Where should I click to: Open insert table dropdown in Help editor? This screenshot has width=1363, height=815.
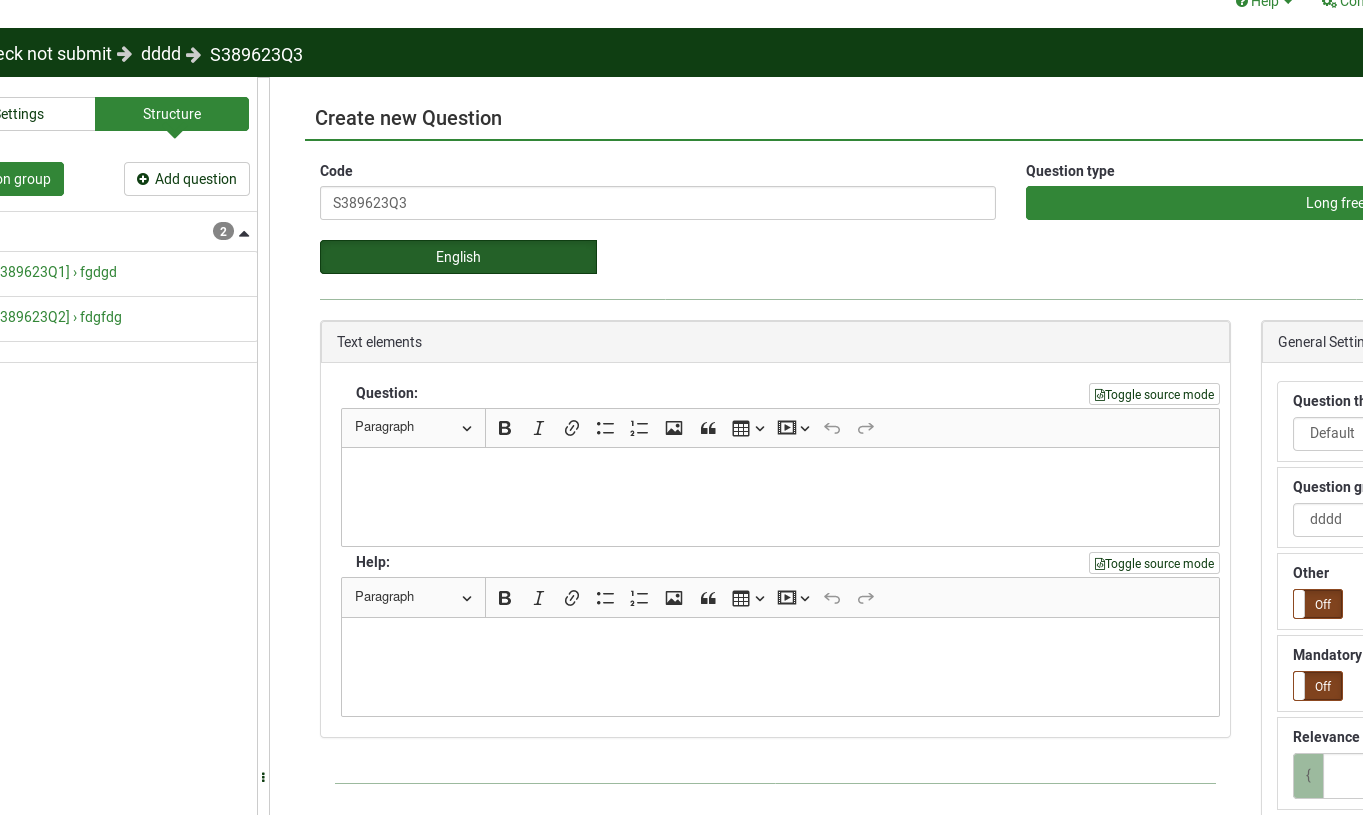748,598
